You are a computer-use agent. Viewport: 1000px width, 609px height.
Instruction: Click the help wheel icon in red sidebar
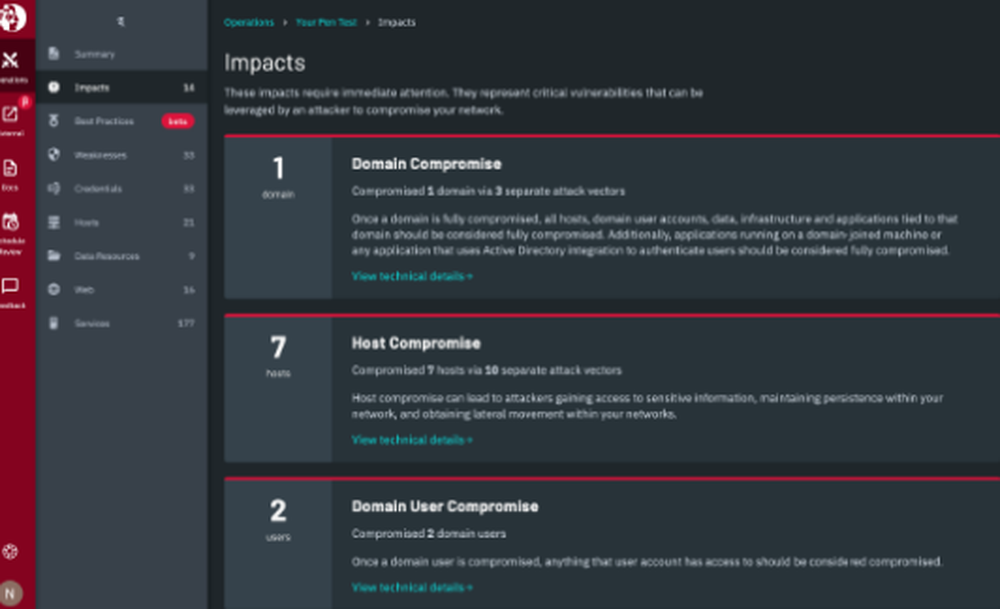tap(12, 551)
